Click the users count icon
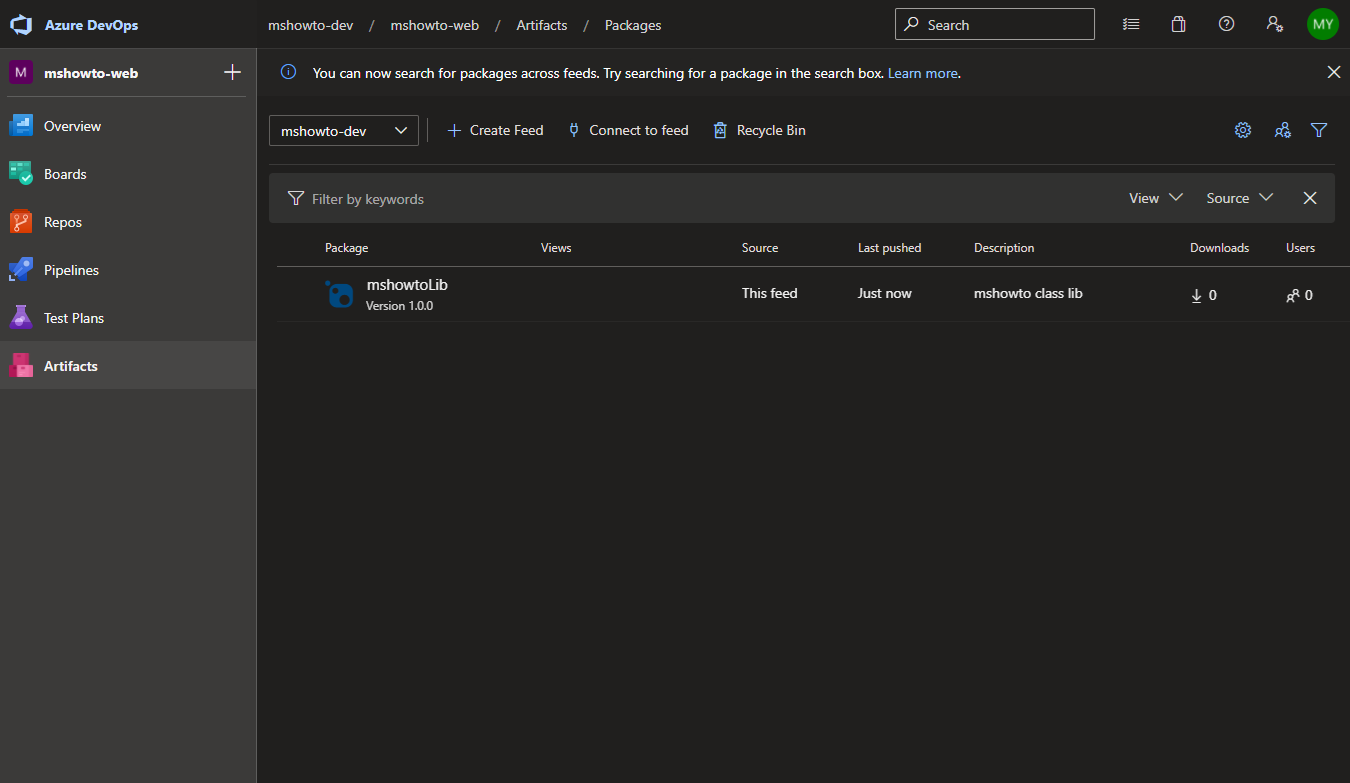Viewport: 1350px width, 783px height. pyautogui.click(x=1294, y=295)
